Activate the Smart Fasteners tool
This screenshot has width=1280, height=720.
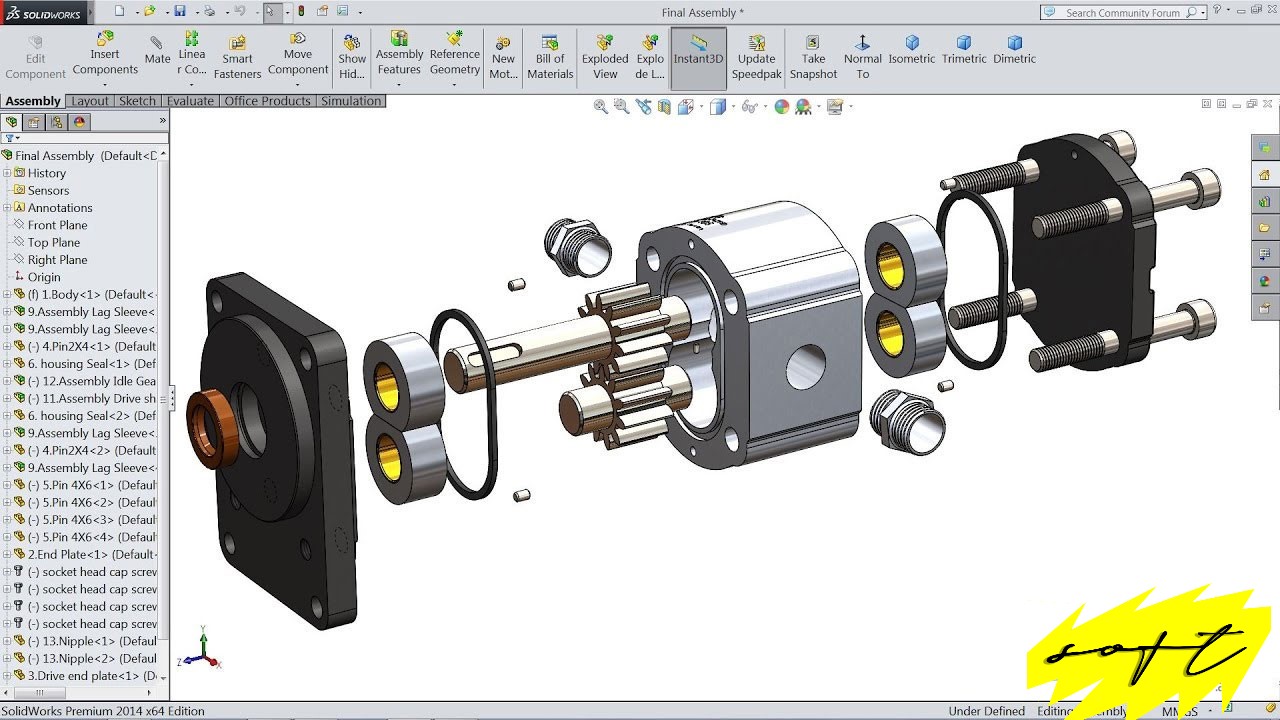pyautogui.click(x=237, y=52)
